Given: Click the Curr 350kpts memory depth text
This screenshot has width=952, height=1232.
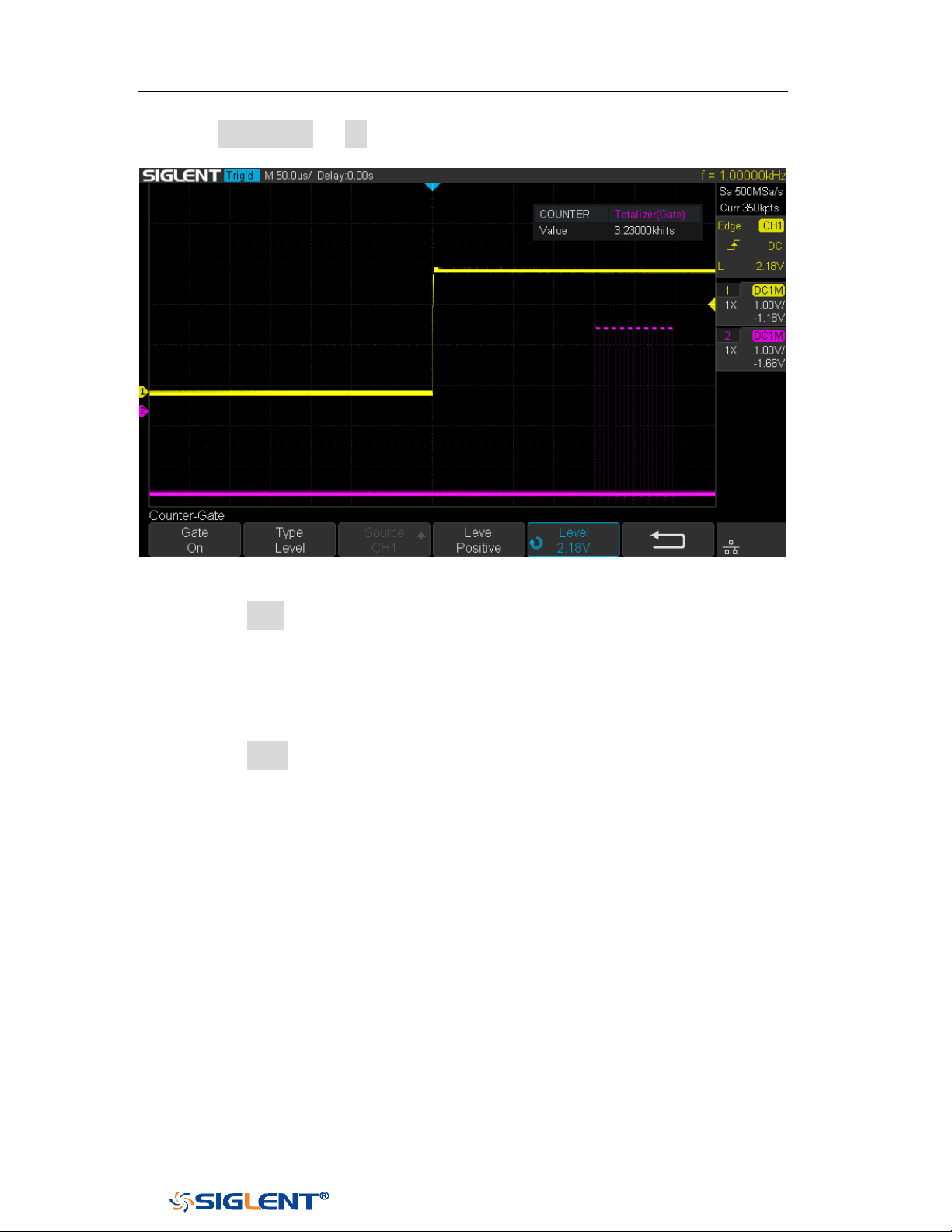Looking at the screenshot, I should (749, 208).
